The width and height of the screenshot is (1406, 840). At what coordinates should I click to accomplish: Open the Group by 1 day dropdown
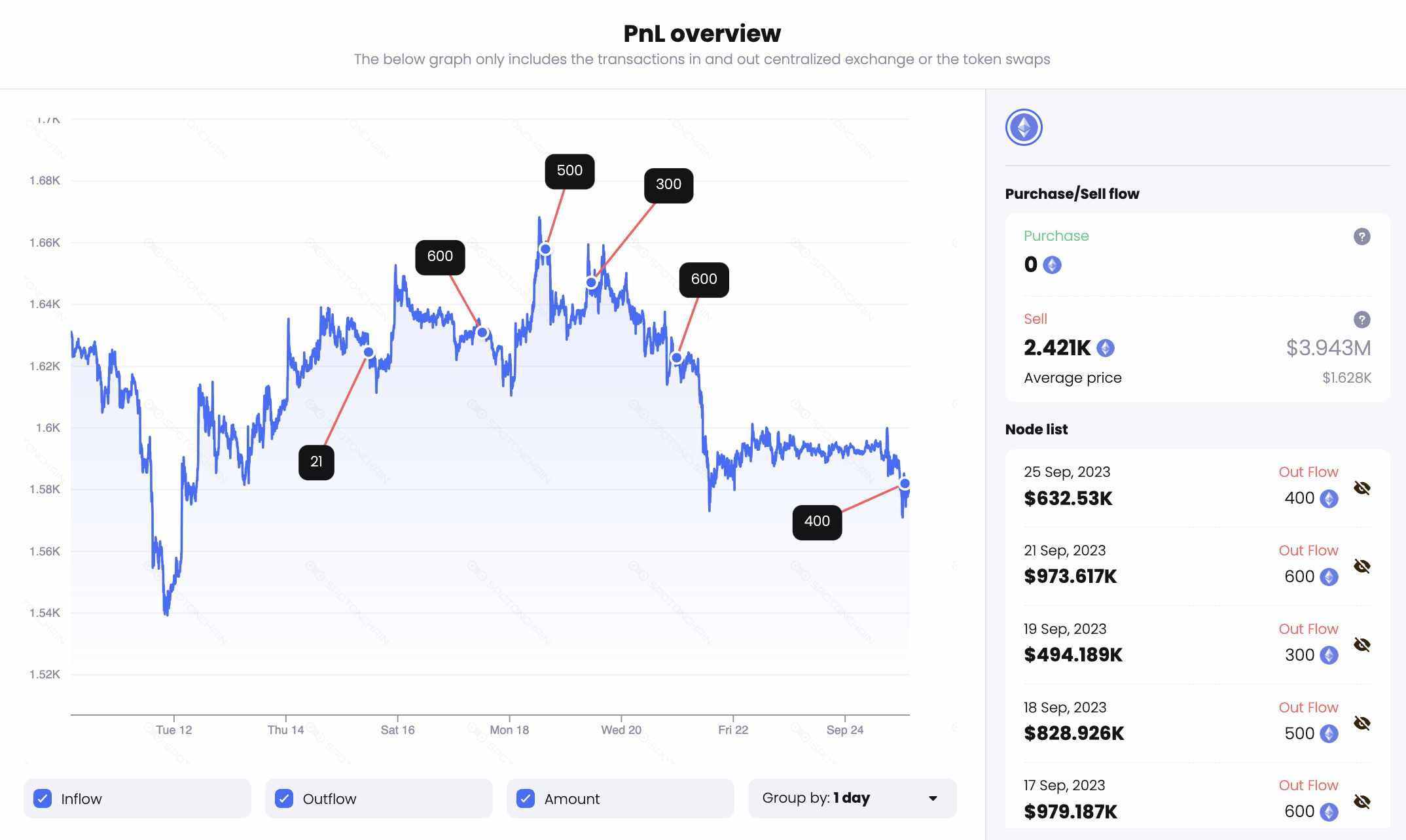[852, 798]
